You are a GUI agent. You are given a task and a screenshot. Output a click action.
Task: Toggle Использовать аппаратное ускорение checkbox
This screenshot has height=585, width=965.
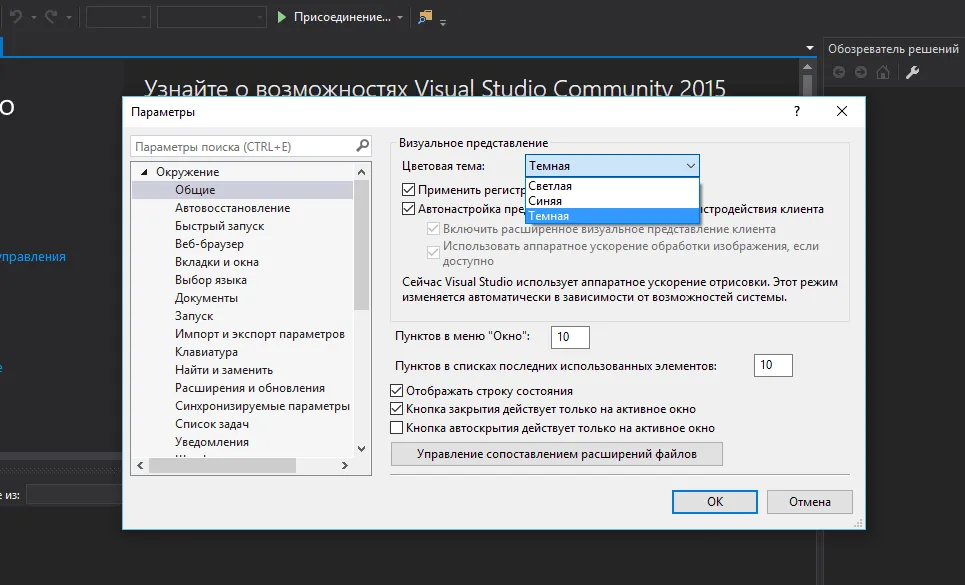pyautogui.click(x=433, y=253)
